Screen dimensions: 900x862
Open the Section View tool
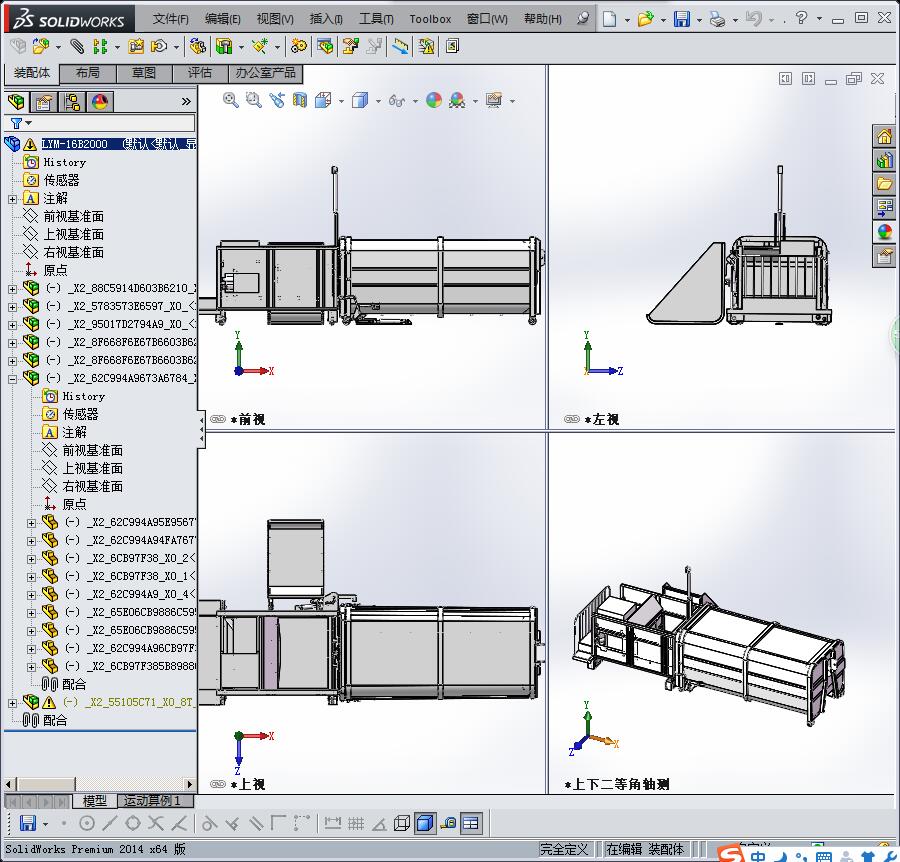pyautogui.click(x=300, y=100)
